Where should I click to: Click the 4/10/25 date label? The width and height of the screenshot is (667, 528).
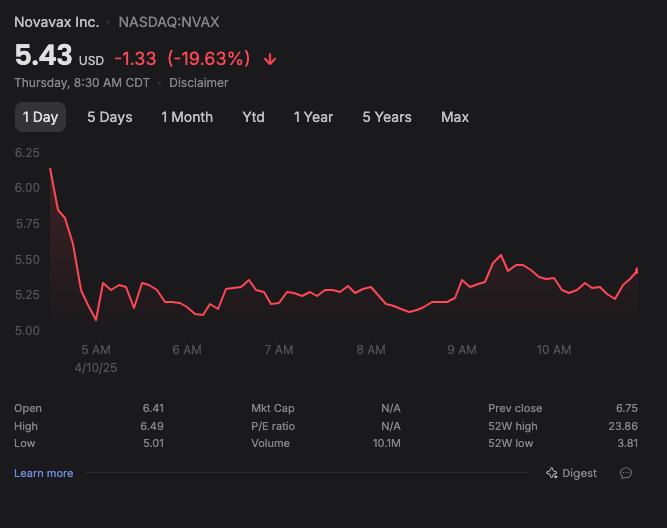tap(96, 368)
